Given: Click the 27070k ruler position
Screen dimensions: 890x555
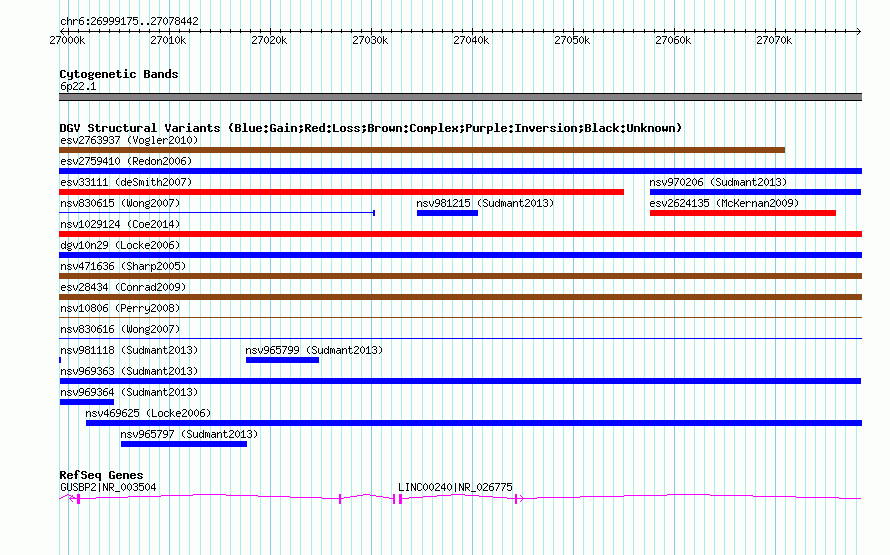Looking at the screenshot, I should 774,40.
